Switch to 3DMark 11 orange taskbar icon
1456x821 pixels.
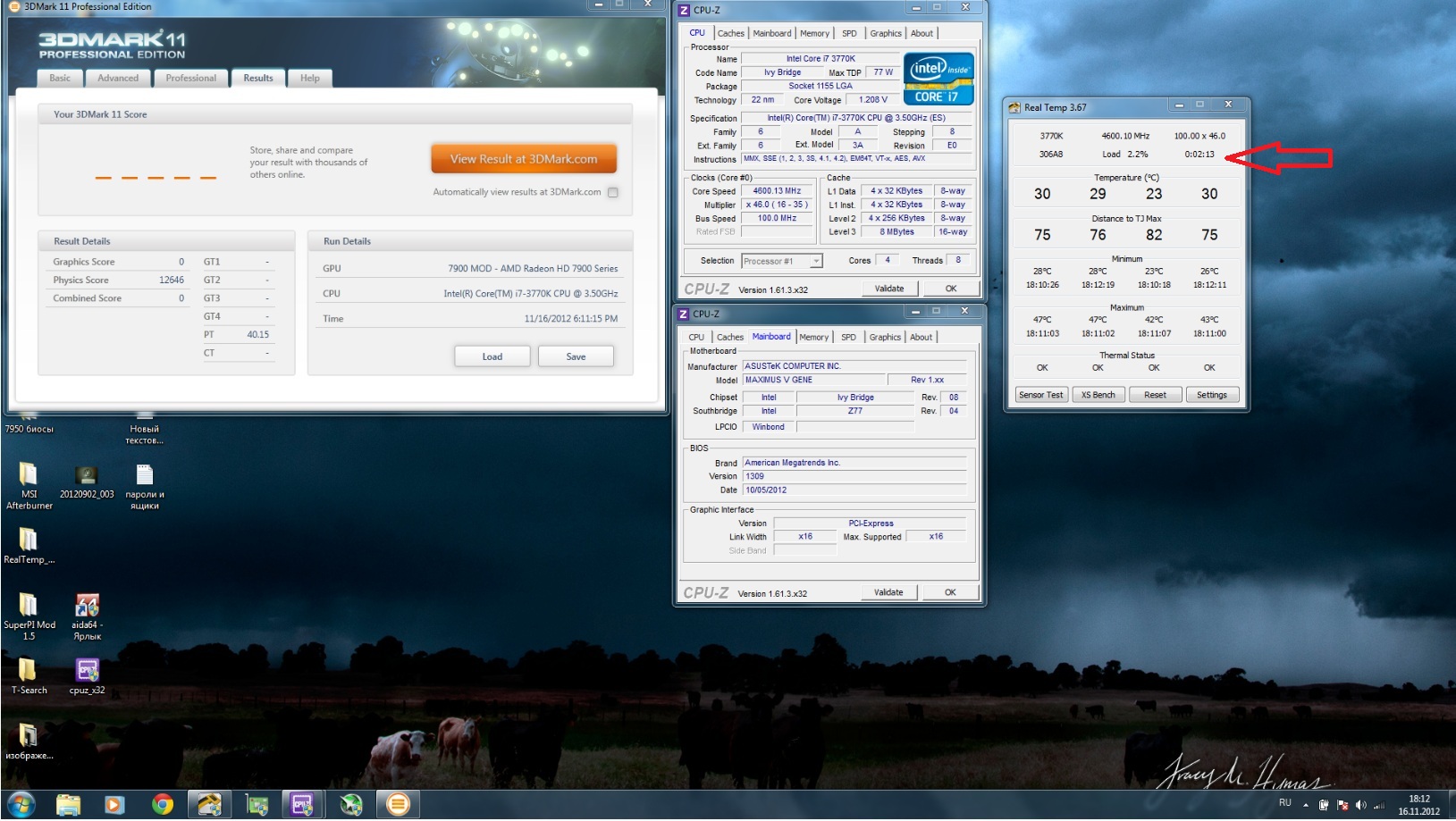[398, 805]
